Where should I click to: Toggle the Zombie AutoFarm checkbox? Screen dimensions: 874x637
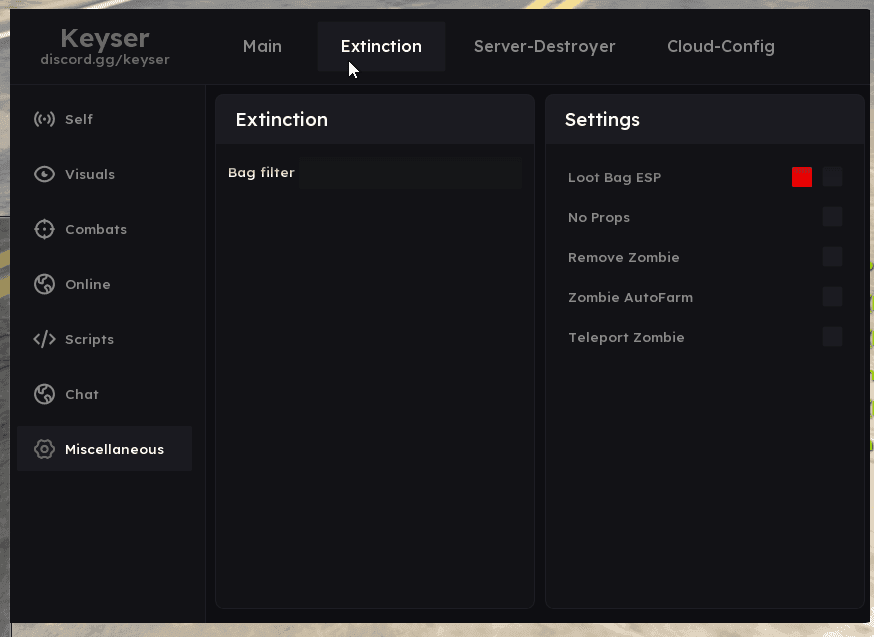(832, 297)
